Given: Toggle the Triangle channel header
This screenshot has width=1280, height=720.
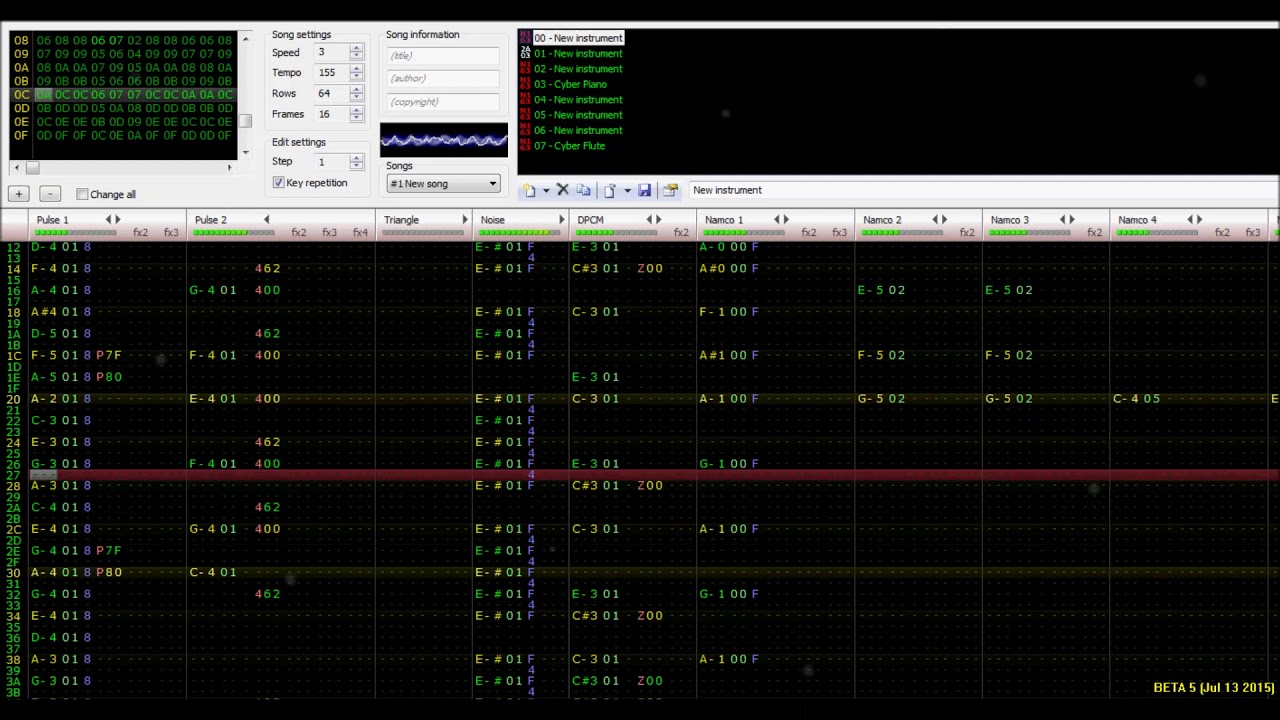Looking at the screenshot, I should 401,220.
